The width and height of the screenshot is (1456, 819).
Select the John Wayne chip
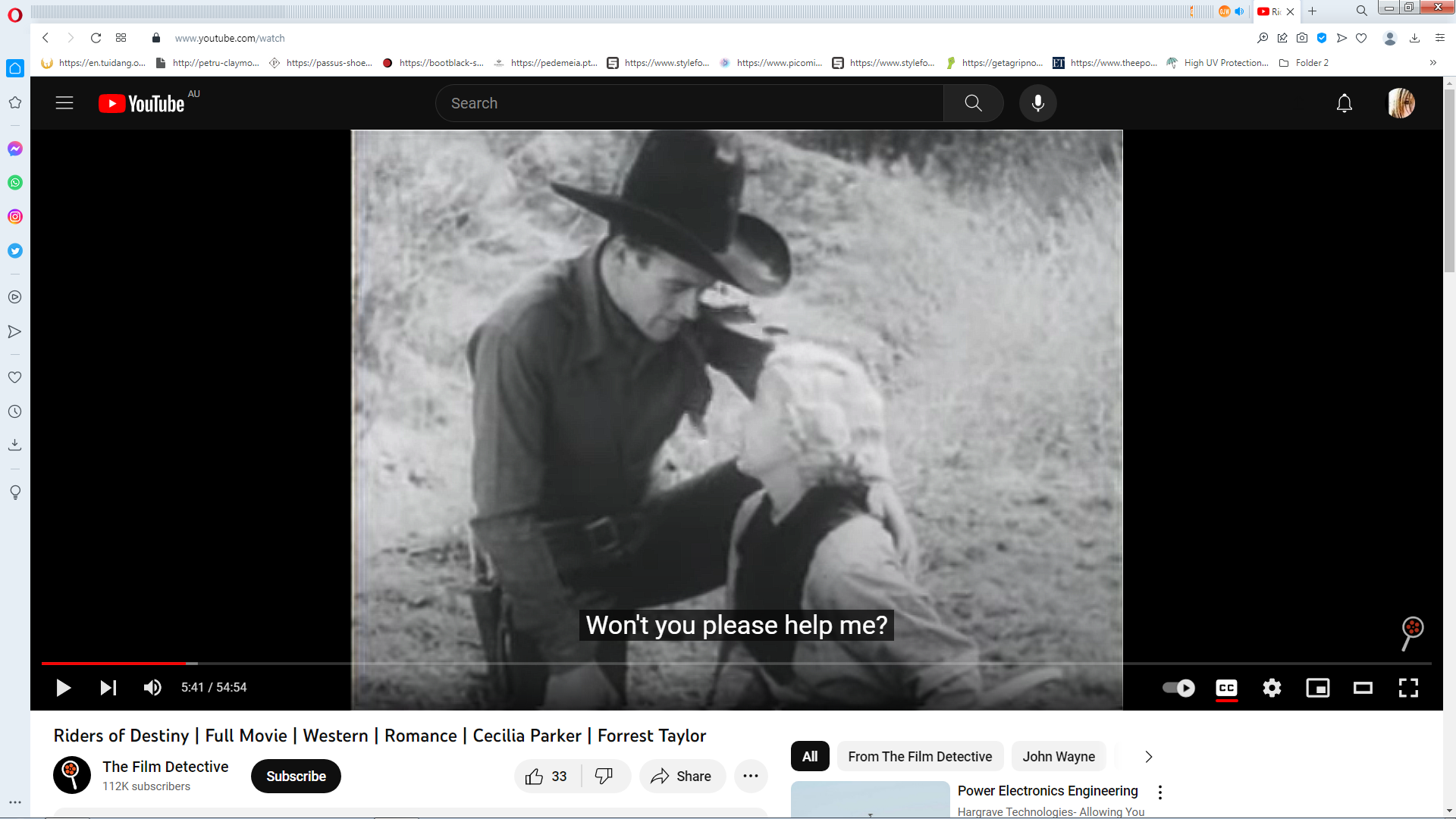point(1059,756)
